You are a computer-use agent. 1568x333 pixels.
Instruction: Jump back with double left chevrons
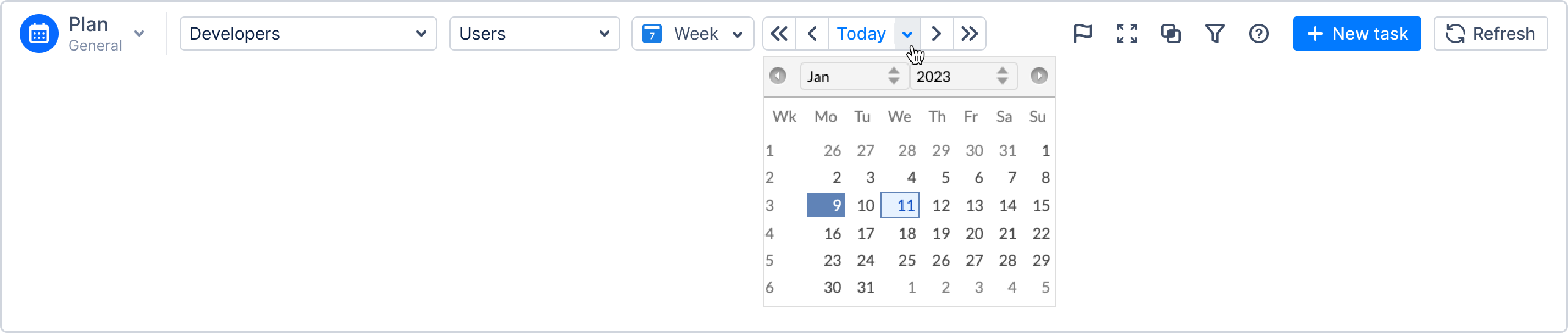779,34
